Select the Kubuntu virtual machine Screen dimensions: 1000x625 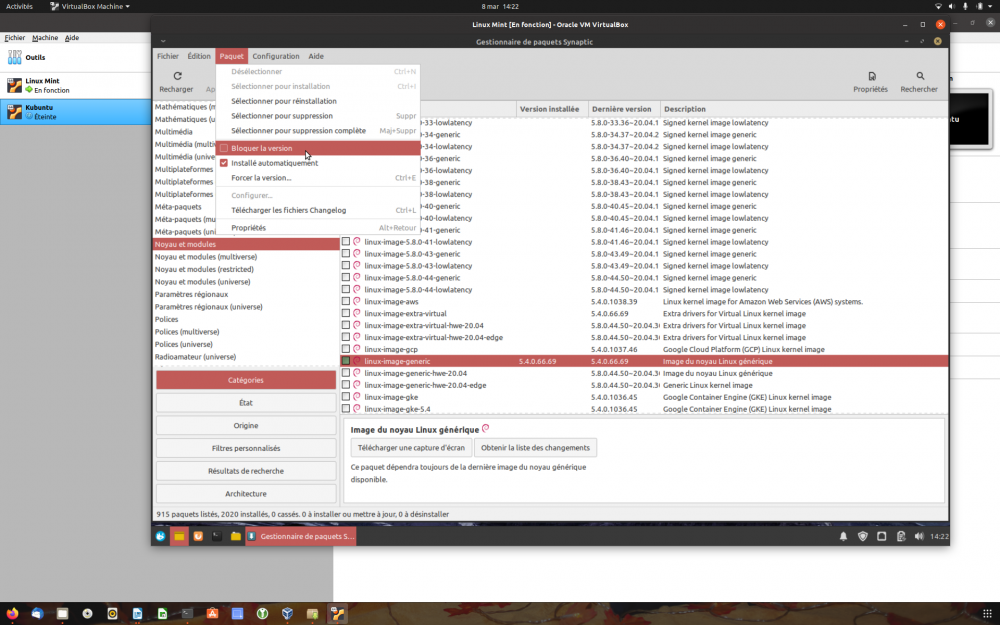(40, 111)
